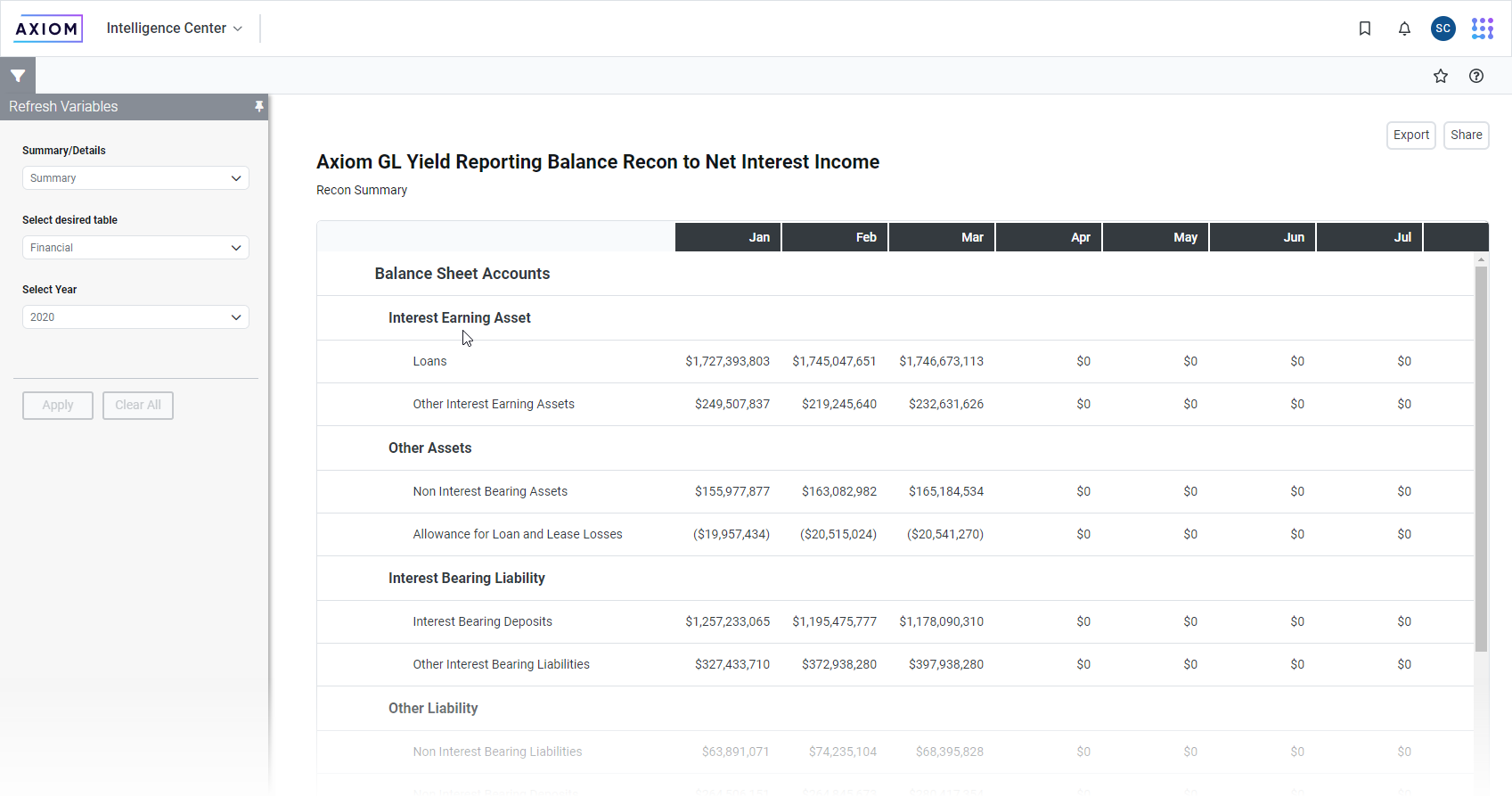Viewport: 1512px width, 797px height.
Task: Click Allowance for Loan and Lease Losses label
Action: pyautogui.click(x=518, y=534)
